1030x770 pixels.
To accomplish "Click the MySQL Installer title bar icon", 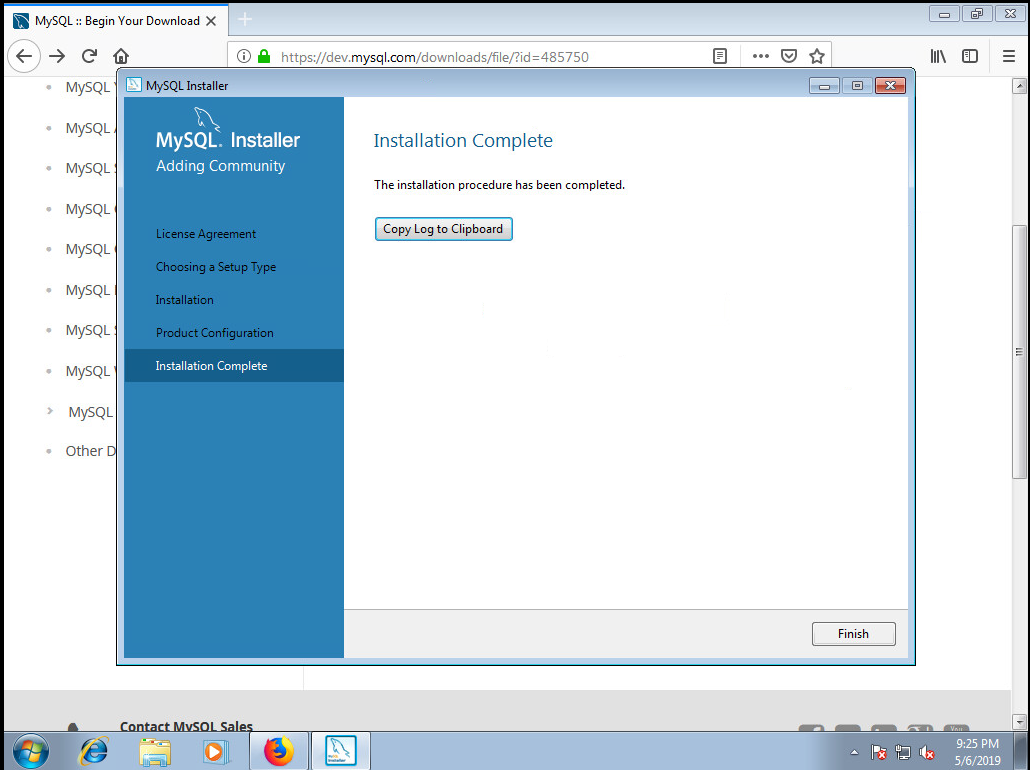I will click(x=134, y=85).
